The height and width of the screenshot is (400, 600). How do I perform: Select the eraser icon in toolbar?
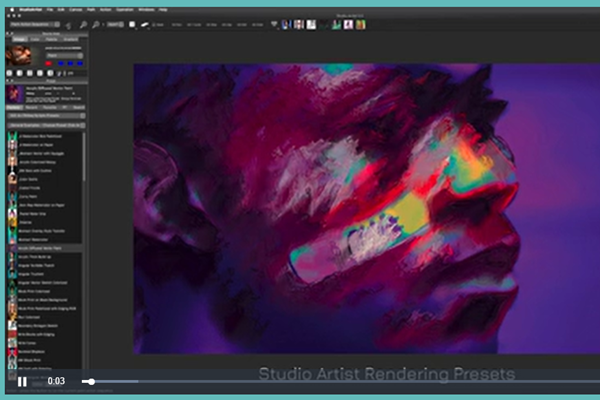(145, 25)
